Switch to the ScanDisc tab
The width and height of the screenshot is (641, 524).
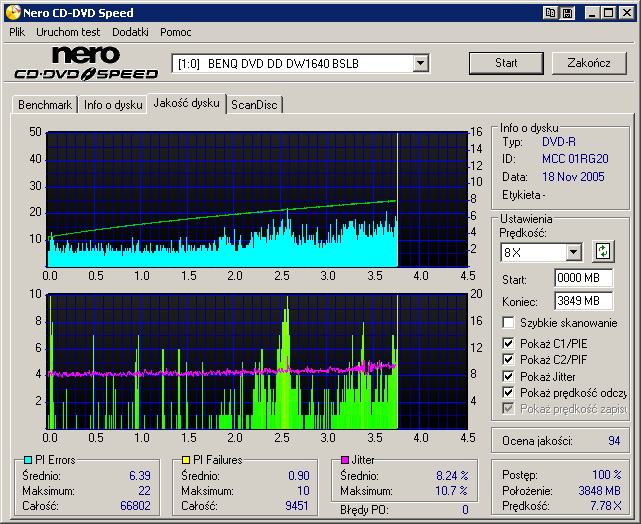(254, 105)
